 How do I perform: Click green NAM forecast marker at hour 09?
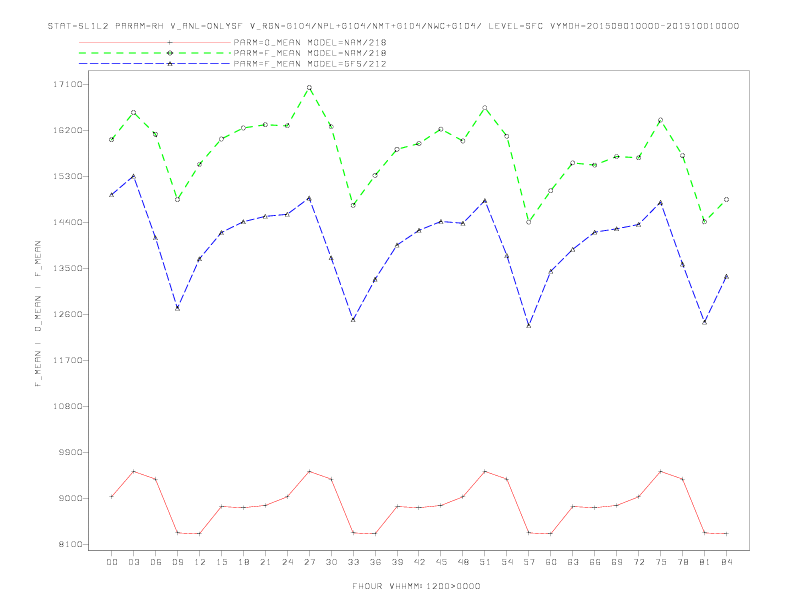[x=177, y=199]
